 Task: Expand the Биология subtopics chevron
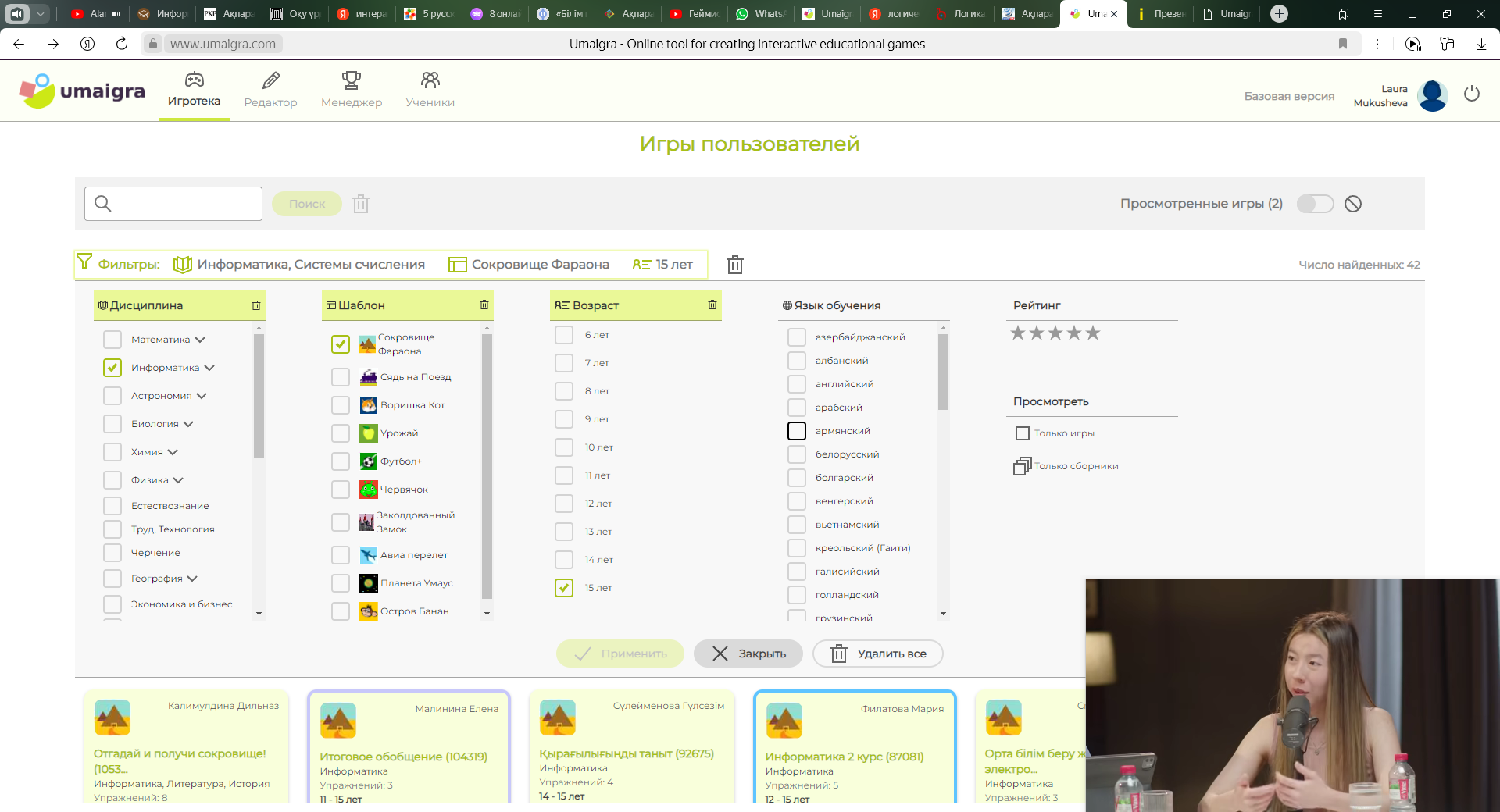pyautogui.click(x=188, y=424)
